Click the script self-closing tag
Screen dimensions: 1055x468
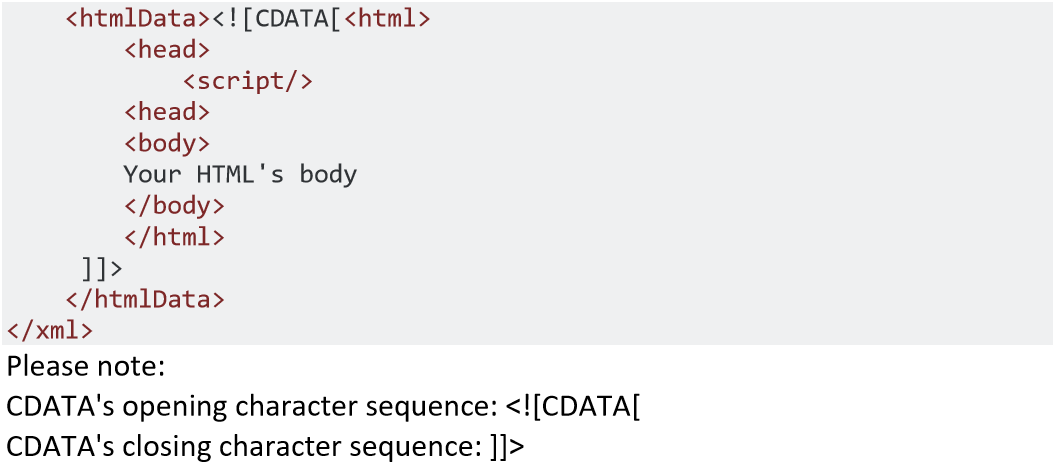pos(248,81)
